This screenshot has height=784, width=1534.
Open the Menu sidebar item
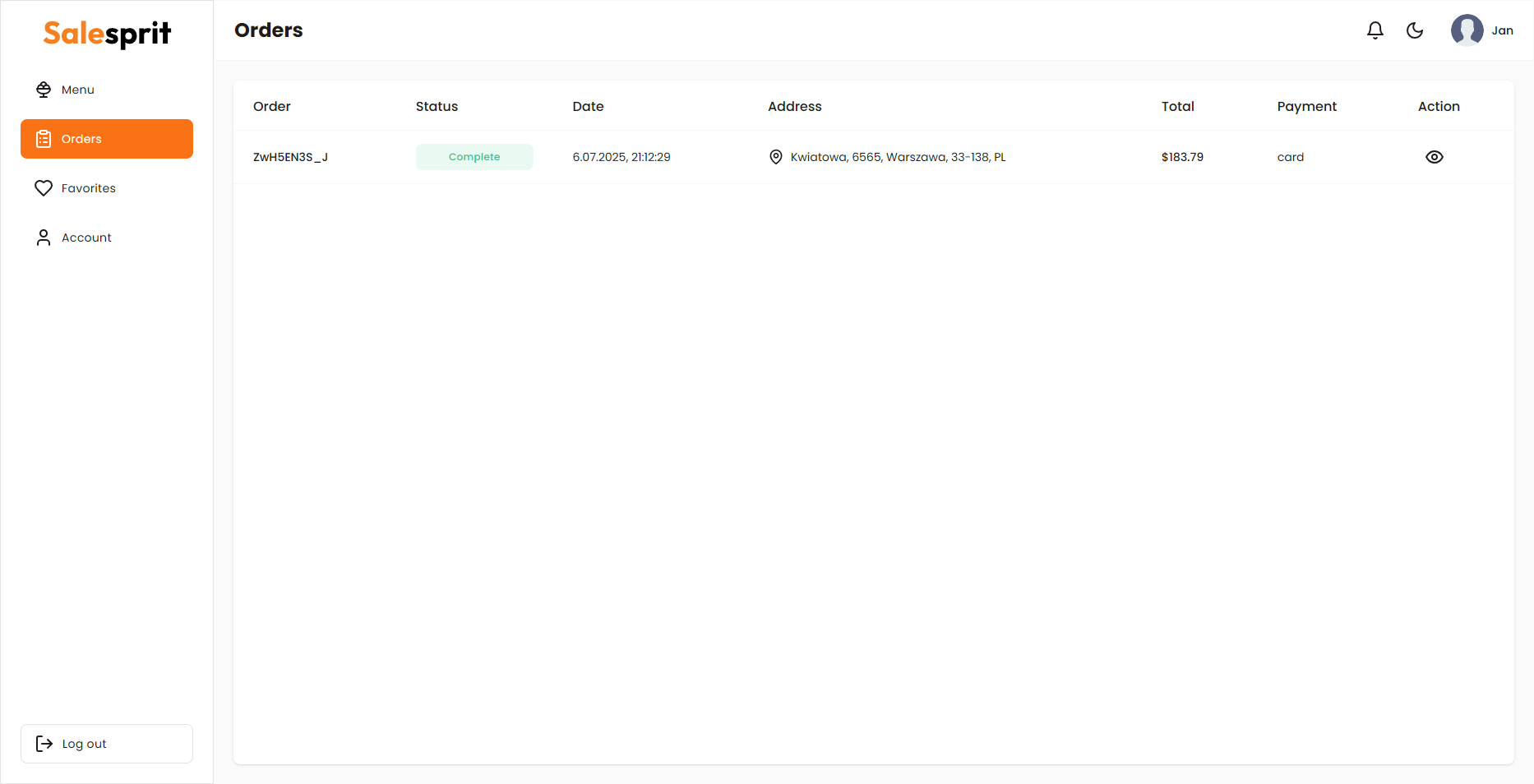tap(107, 90)
